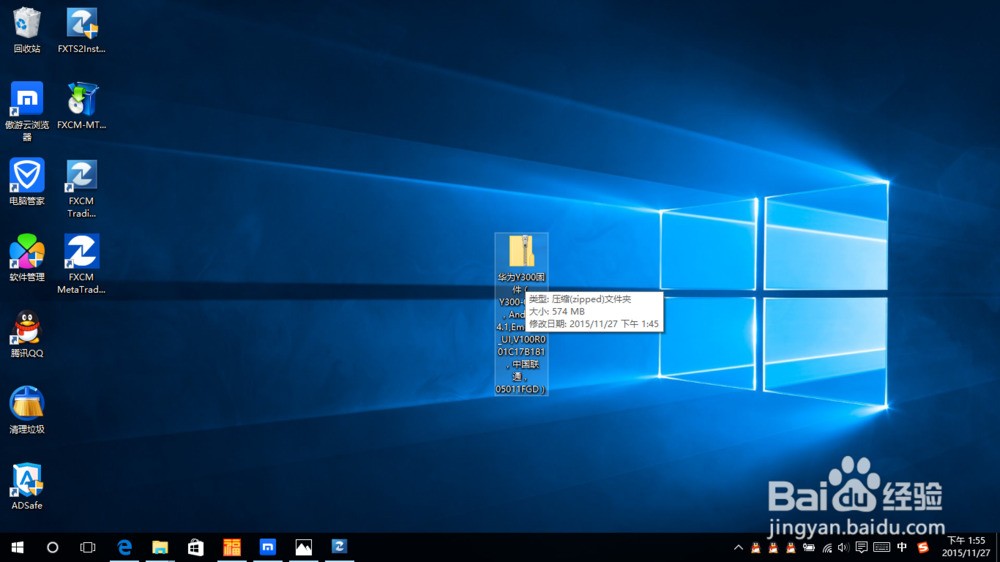Open File Explorer from the taskbar
Viewport: 1000px width, 562px height.
tap(160, 547)
